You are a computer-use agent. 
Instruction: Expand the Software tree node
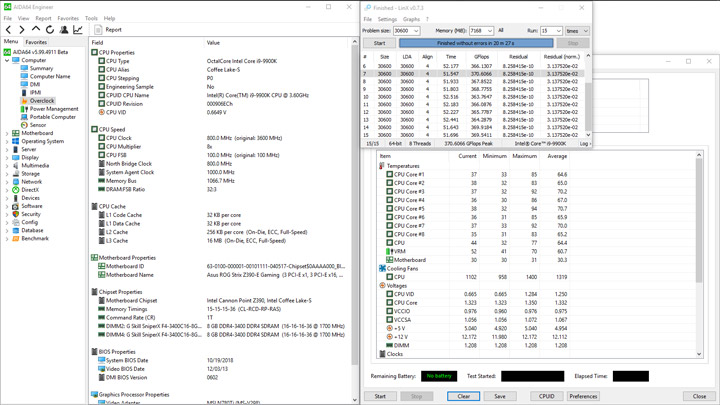[7, 206]
